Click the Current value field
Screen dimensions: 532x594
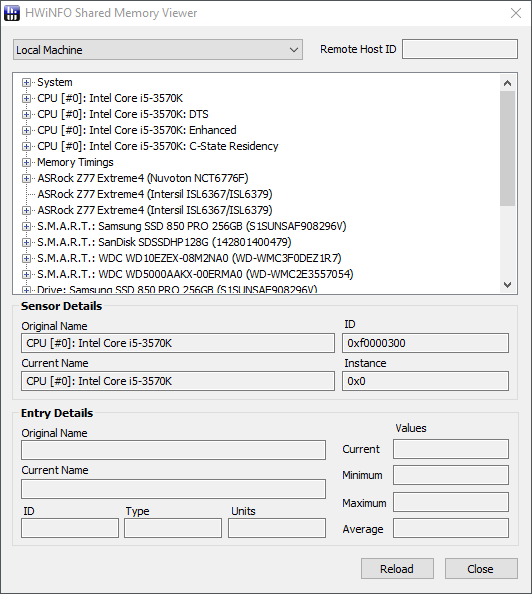tap(451, 449)
